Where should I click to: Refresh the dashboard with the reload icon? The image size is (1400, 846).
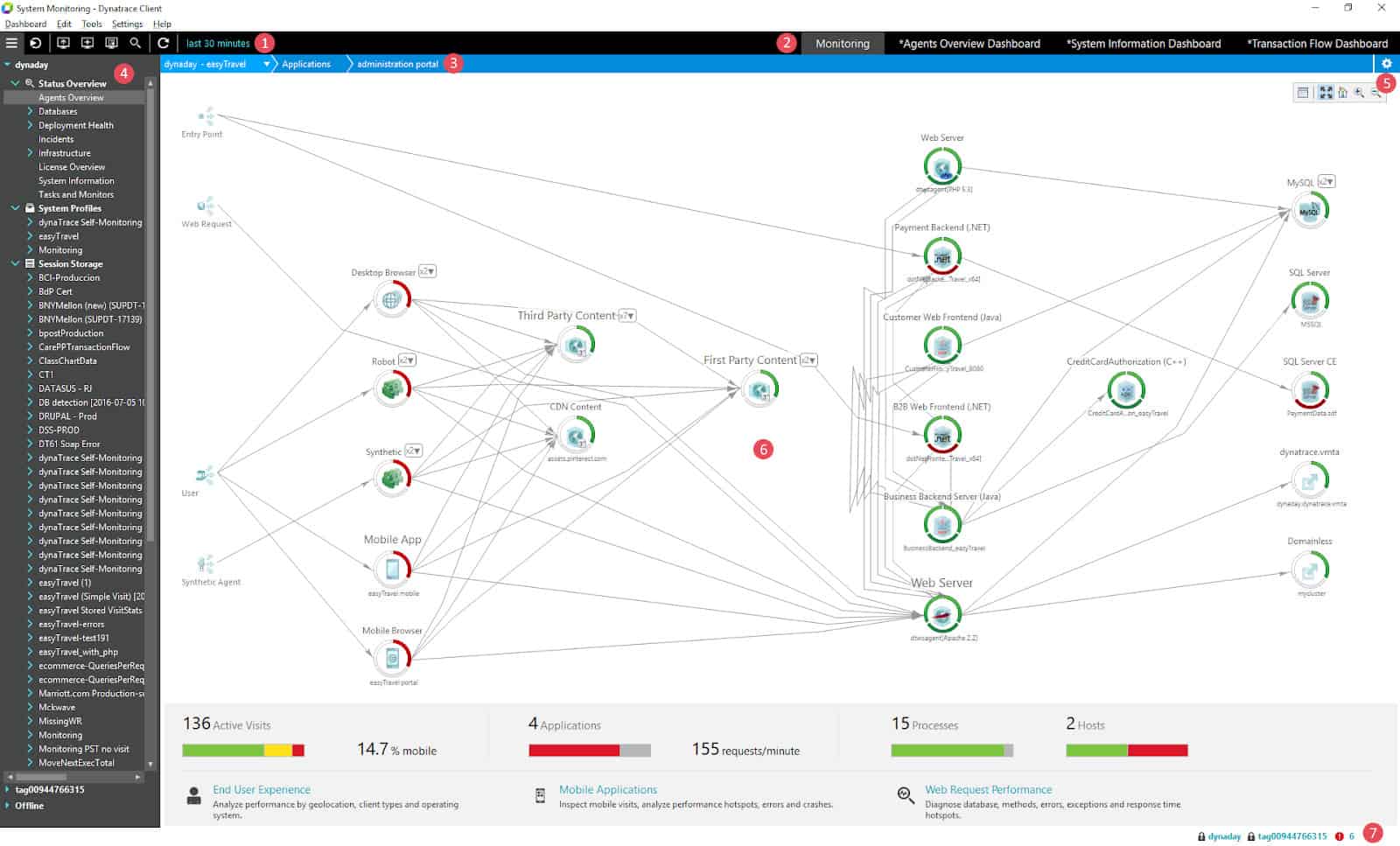click(164, 43)
